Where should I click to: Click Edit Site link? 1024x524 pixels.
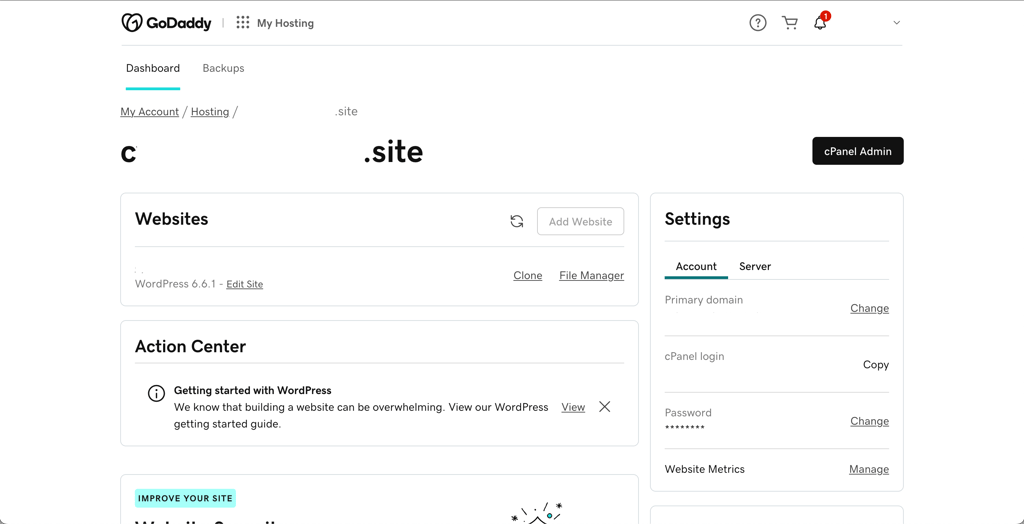coord(245,284)
